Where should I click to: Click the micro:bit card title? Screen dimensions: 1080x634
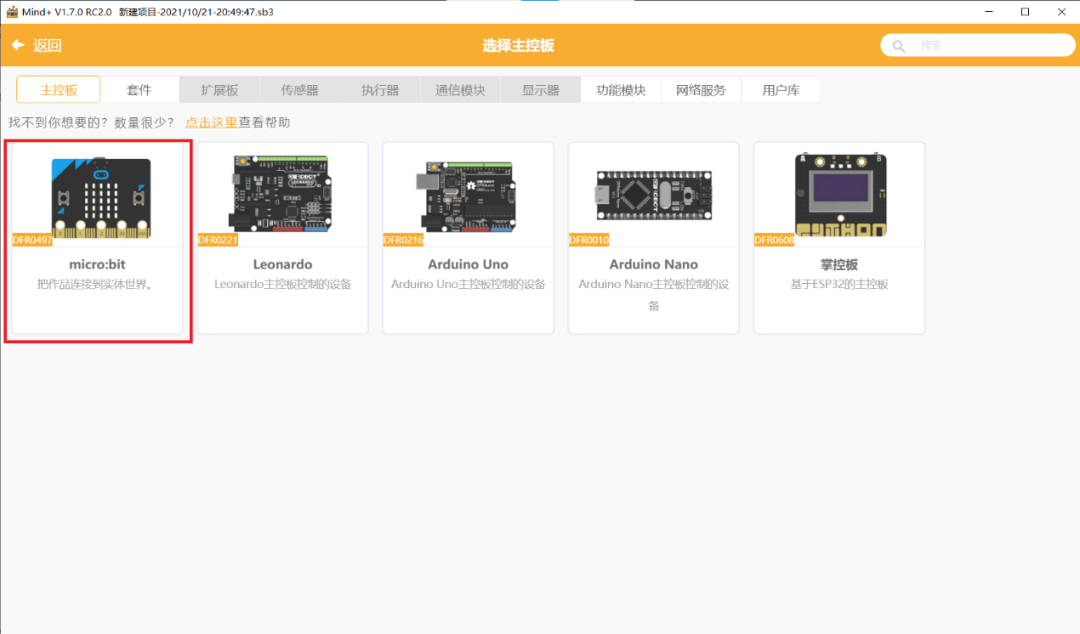(97, 264)
